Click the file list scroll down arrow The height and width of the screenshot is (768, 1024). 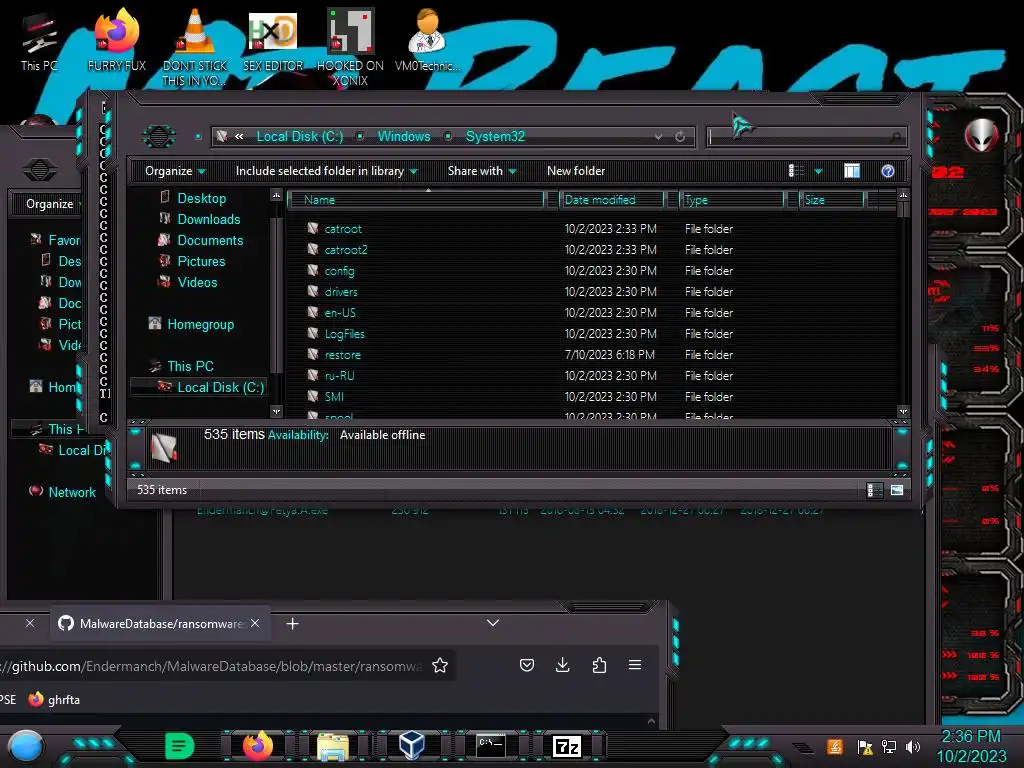(903, 411)
